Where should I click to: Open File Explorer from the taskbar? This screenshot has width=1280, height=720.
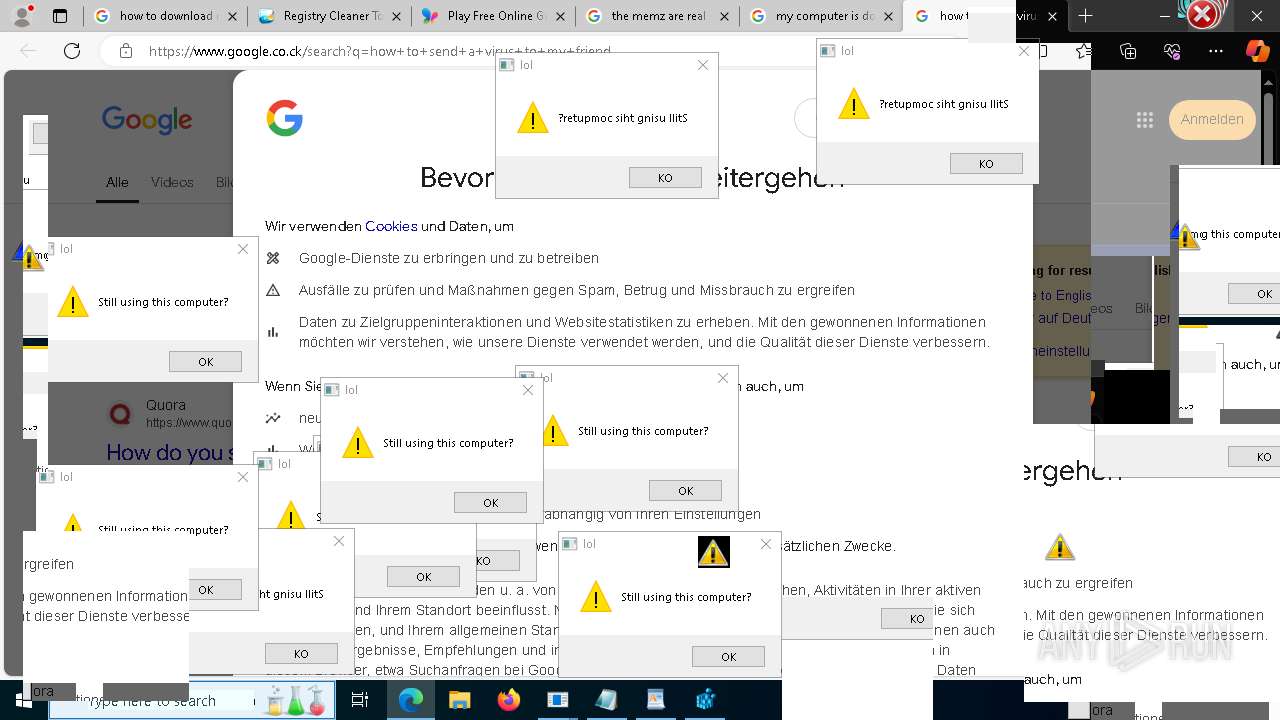coord(460,701)
